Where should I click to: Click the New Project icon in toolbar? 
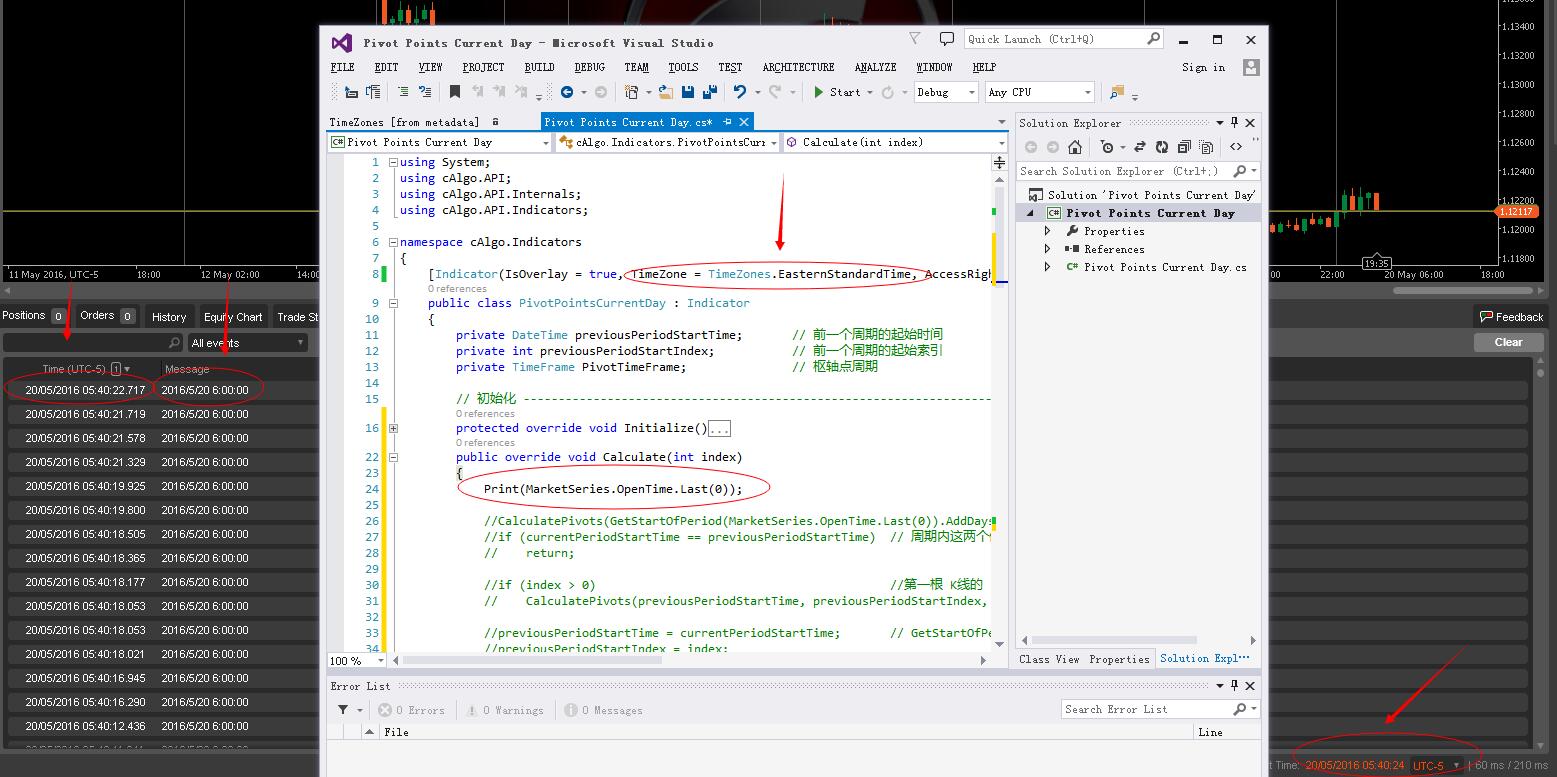pos(632,92)
